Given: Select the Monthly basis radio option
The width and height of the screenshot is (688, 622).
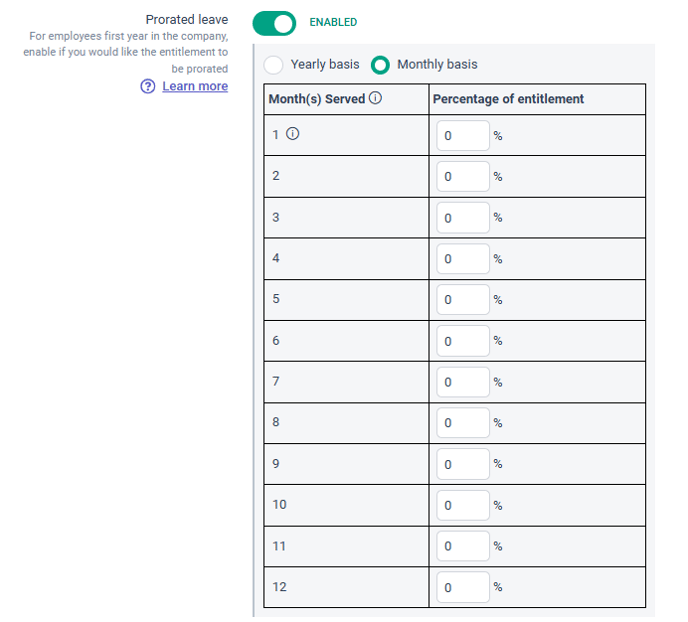Looking at the screenshot, I should pyautogui.click(x=380, y=65).
